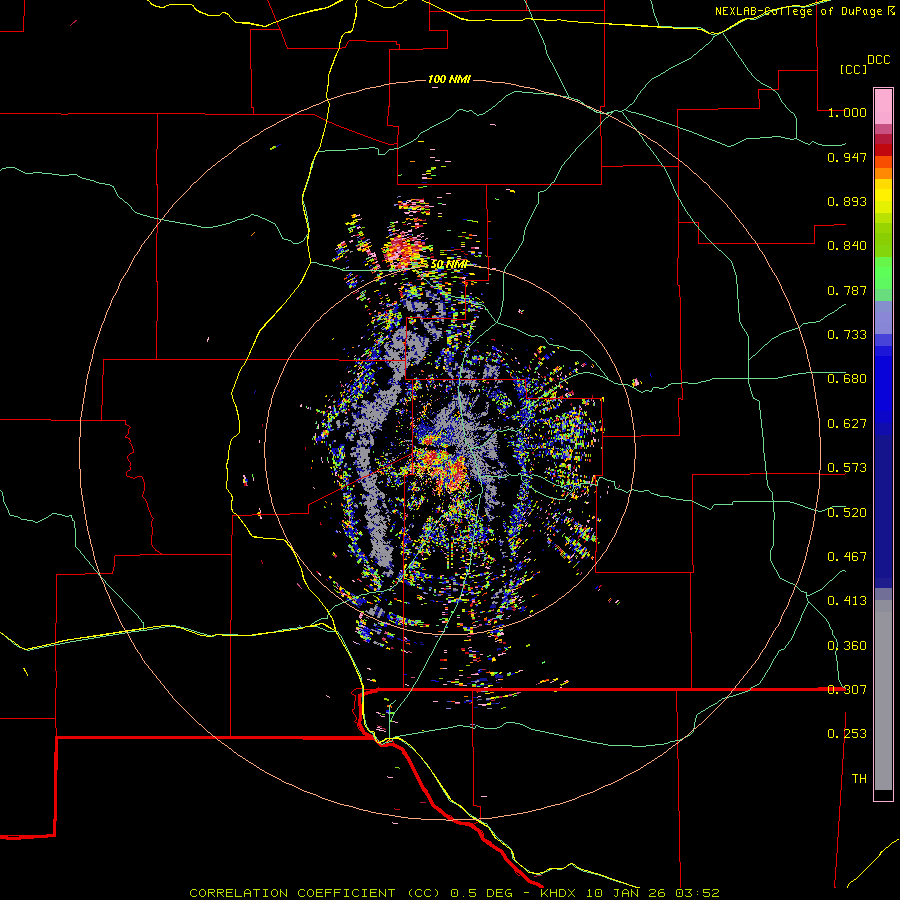Screen dimensions: 900x900
Task: Click the 1.000 scale value
Action: (847, 112)
